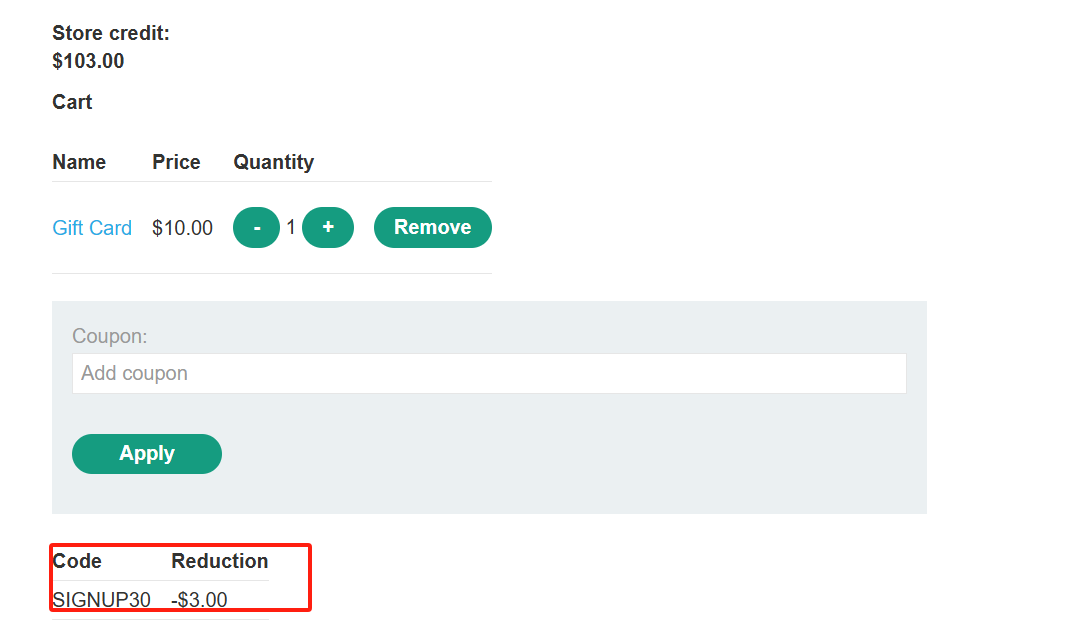Increase Gift Card quantity with plus button
Image resolution: width=1067 pixels, height=632 pixels.
[328, 227]
